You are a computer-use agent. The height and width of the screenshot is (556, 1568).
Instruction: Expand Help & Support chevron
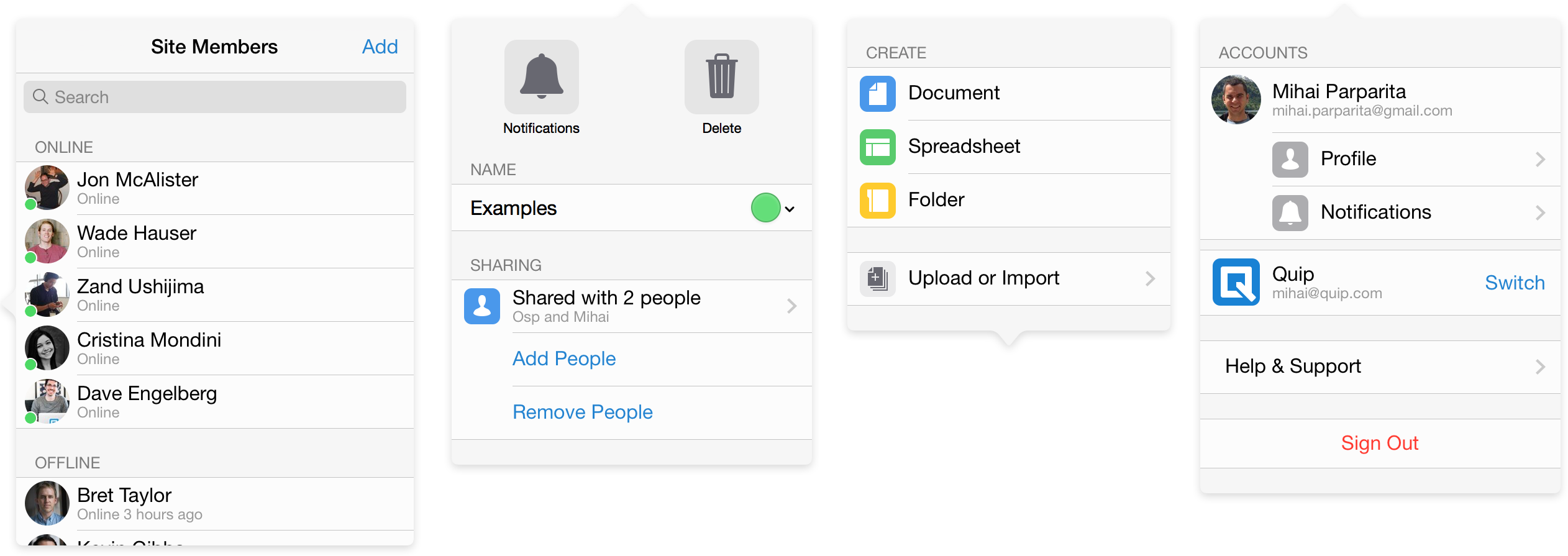(1540, 367)
